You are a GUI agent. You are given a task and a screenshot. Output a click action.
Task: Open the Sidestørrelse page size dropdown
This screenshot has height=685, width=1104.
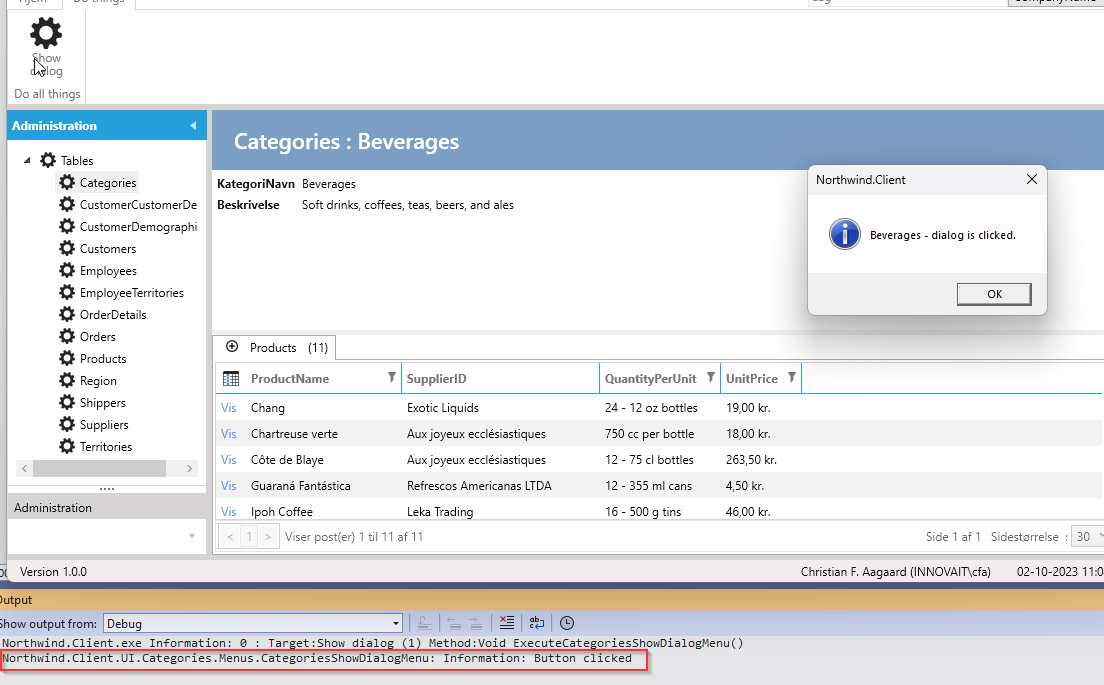1088,537
